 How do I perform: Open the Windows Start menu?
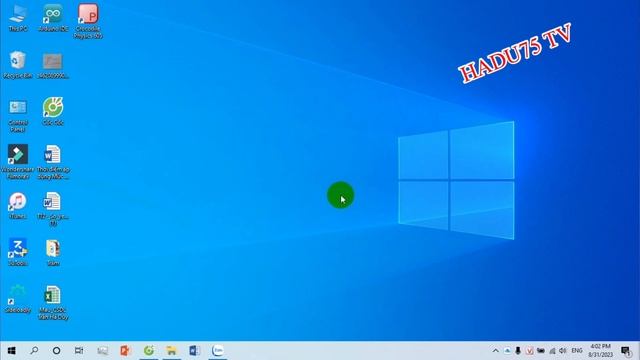(x=11, y=351)
